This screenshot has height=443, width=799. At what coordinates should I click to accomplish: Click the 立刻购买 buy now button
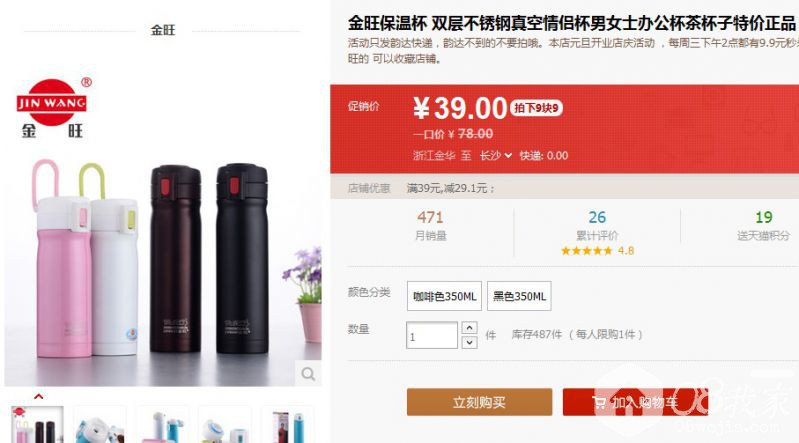[479, 402]
